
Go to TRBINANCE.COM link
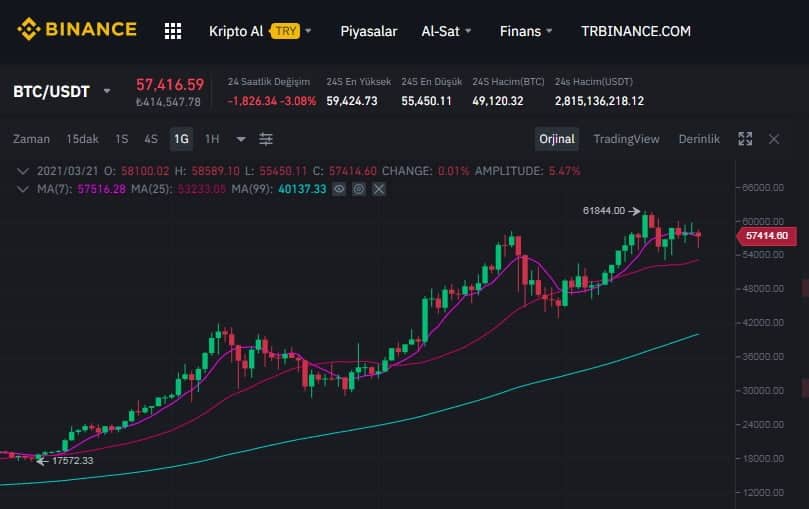(x=635, y=31)
